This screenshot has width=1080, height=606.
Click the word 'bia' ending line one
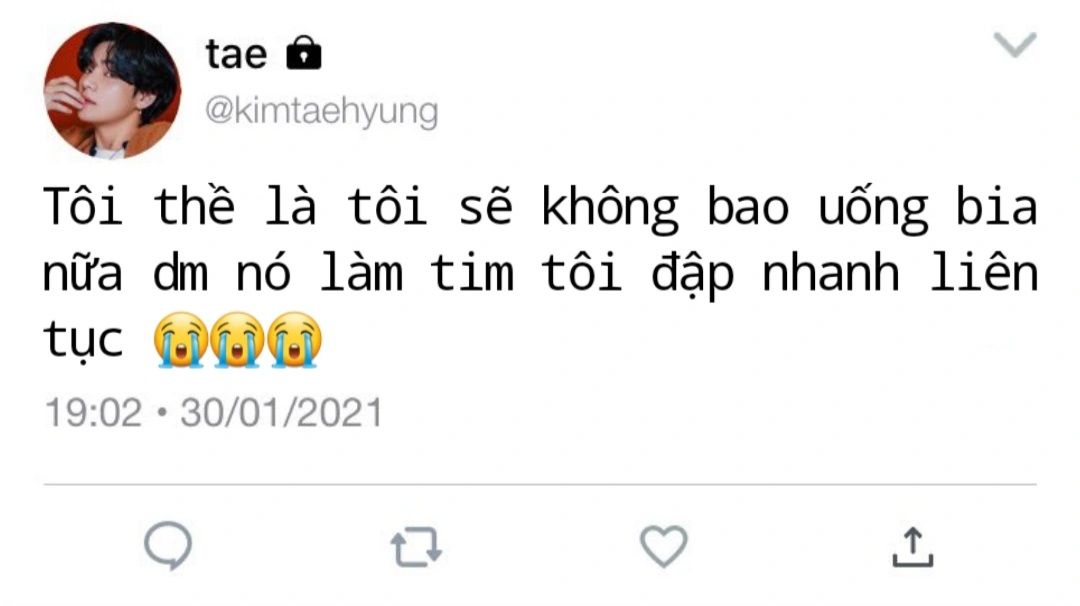click(x=997, y=206)
